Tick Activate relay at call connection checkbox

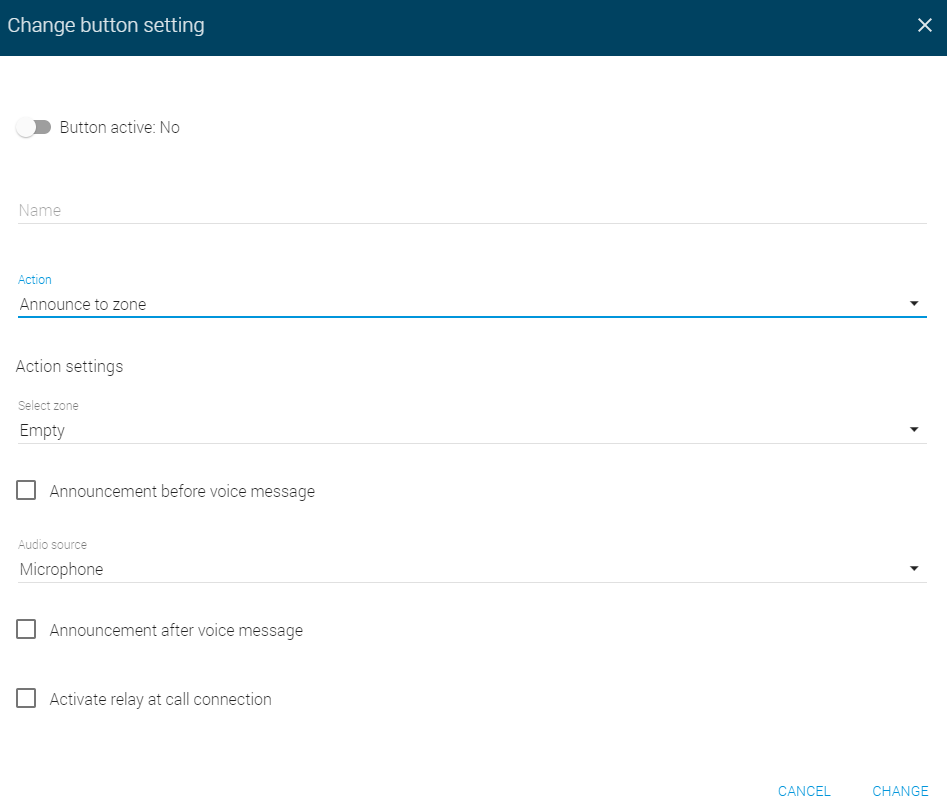click(x=26, y=698)
